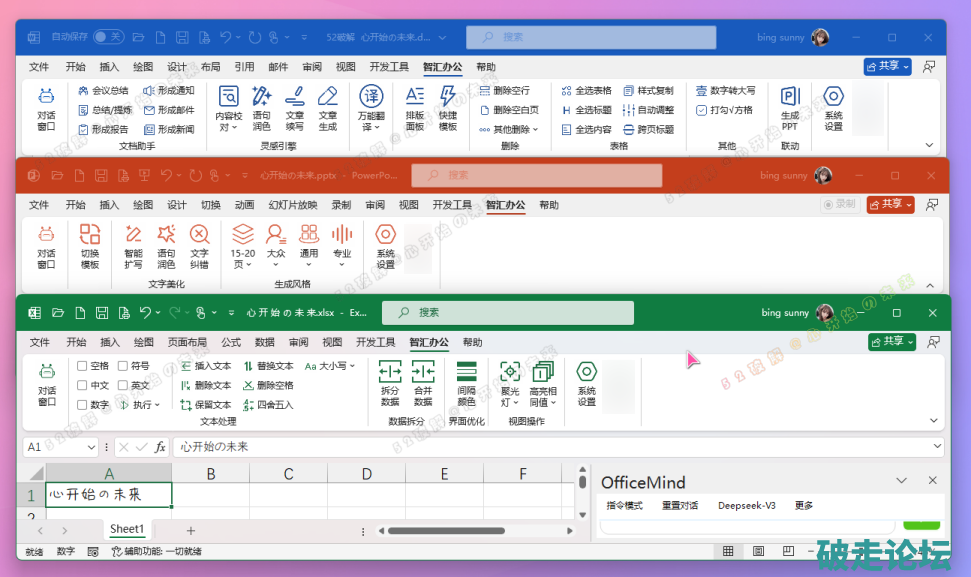Click 拆分数据 icon in Excel ribbon
Screen dimensions: 971x577
(390, 373)
